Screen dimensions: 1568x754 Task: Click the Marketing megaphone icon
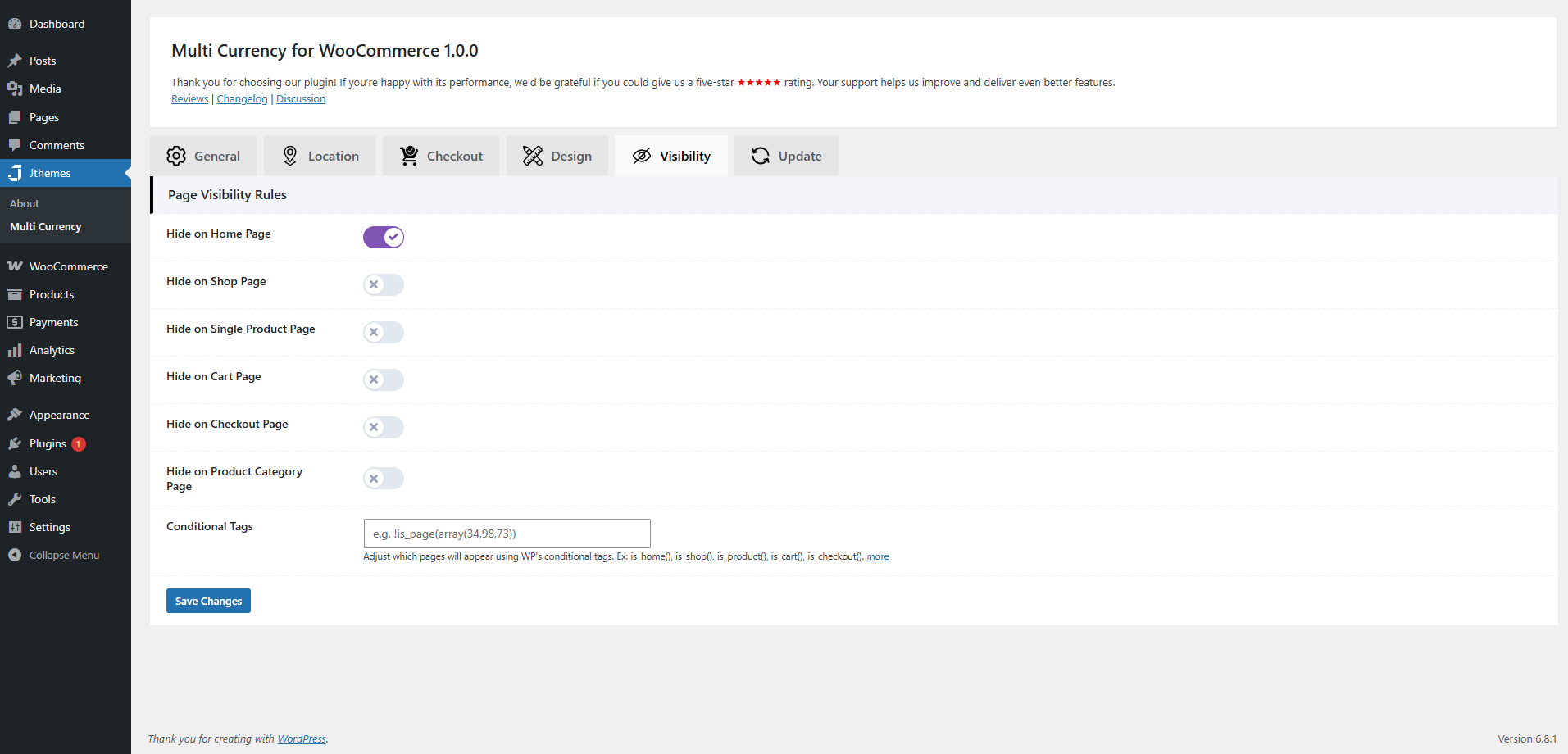(15, 378)
